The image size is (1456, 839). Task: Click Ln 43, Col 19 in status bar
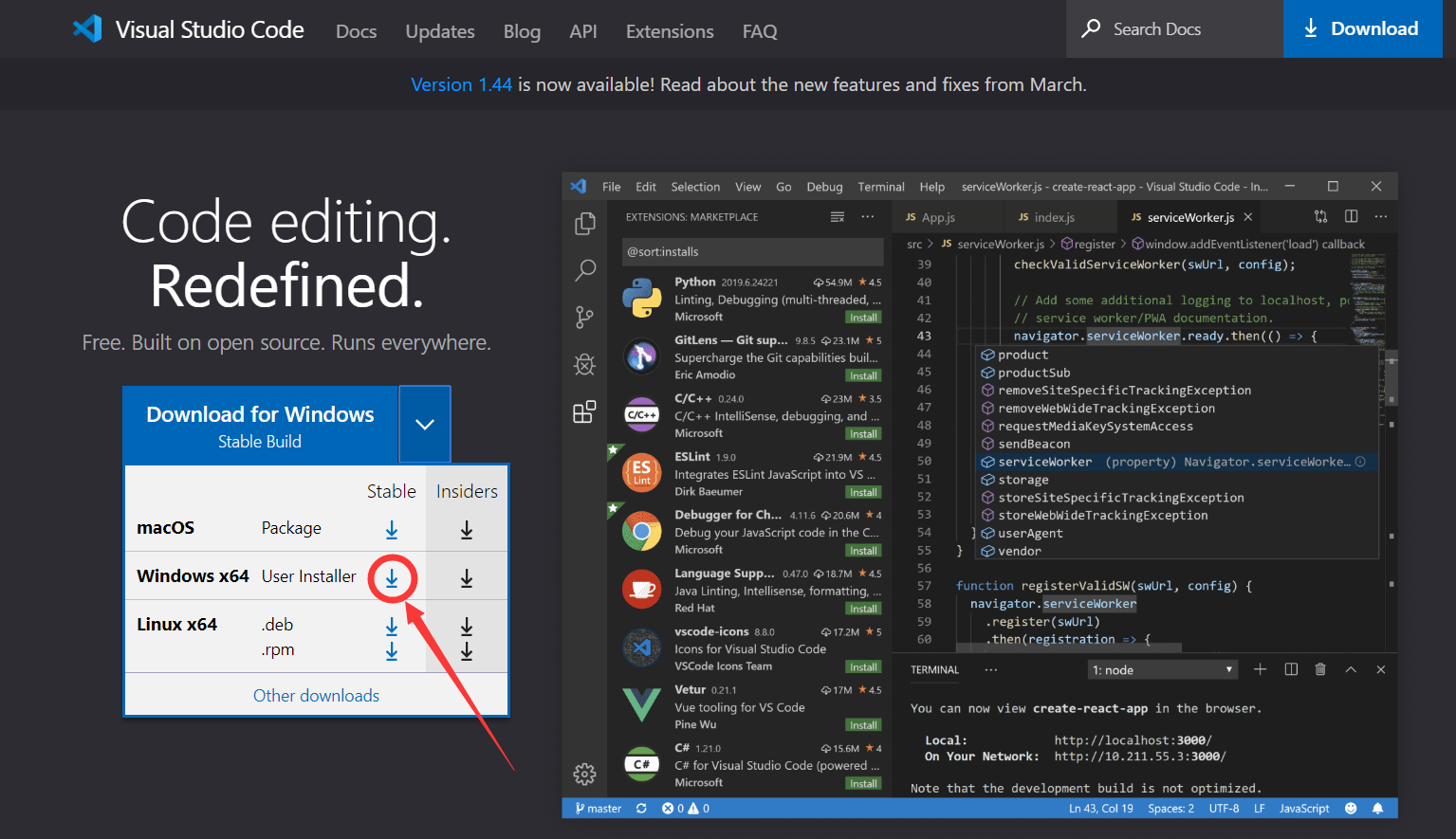1100,809
